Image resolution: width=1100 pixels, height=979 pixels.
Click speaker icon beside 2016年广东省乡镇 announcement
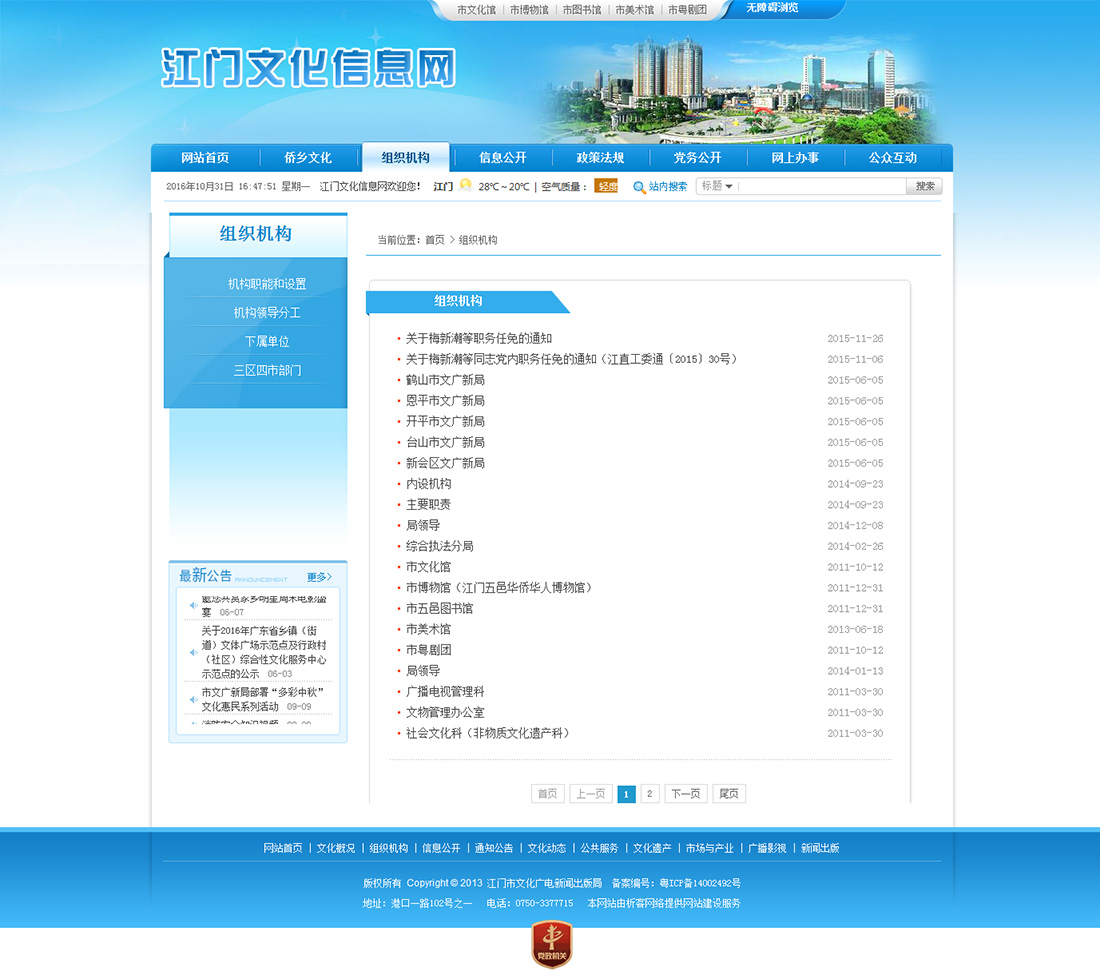pos(192,652)
